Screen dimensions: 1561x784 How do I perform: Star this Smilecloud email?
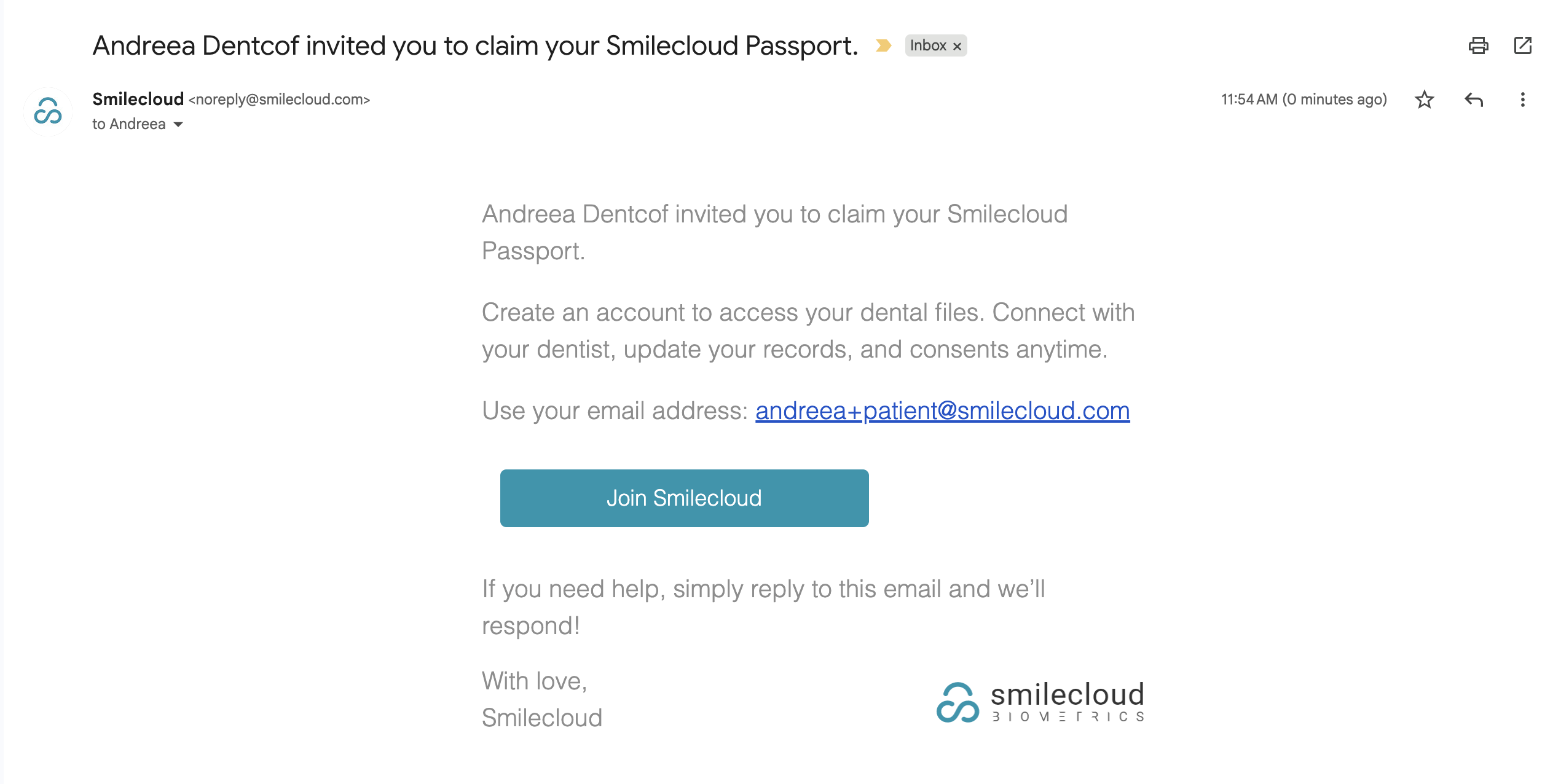pyautogui.click(x=1424, y=100)
